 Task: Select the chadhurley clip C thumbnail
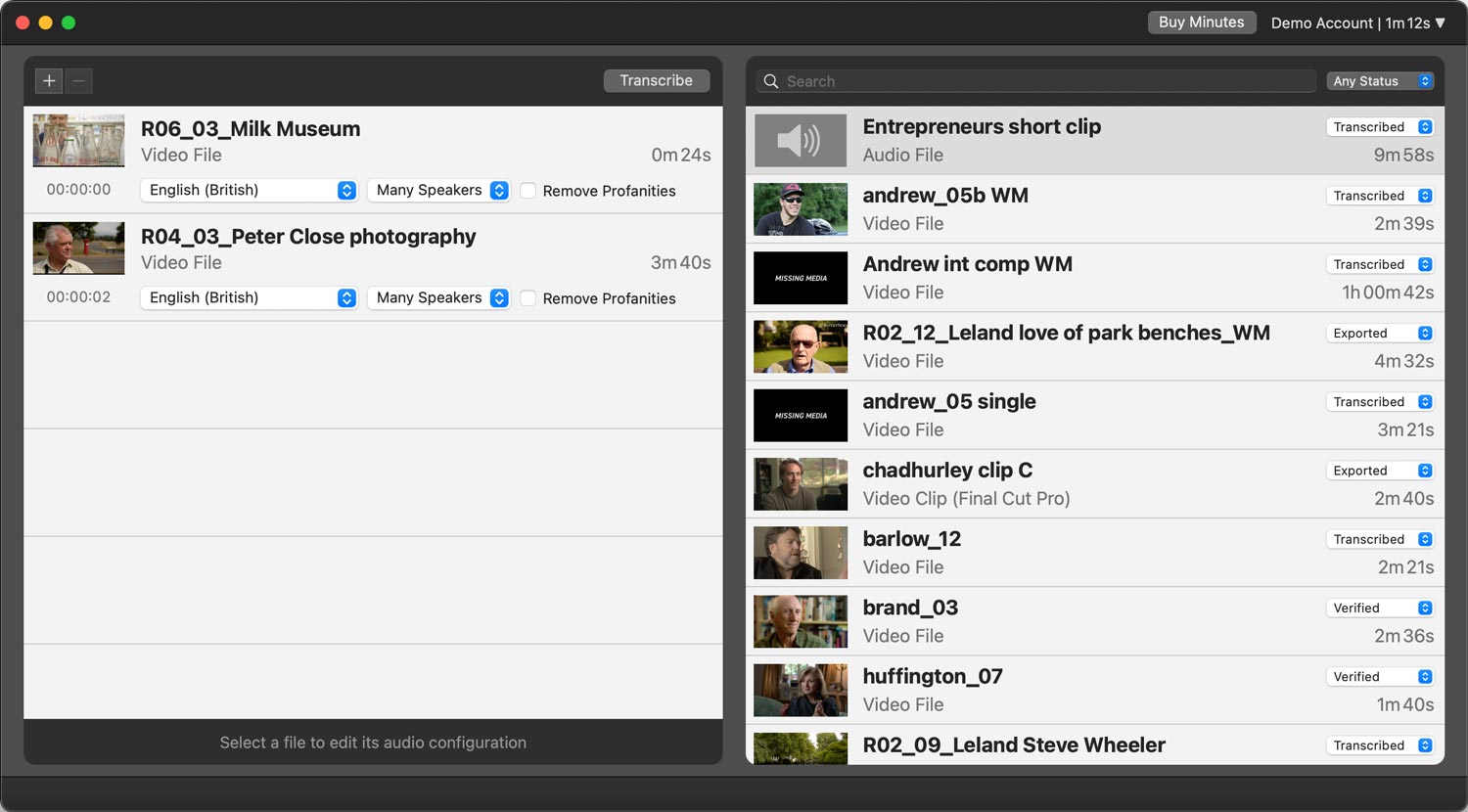click(800, 484)
